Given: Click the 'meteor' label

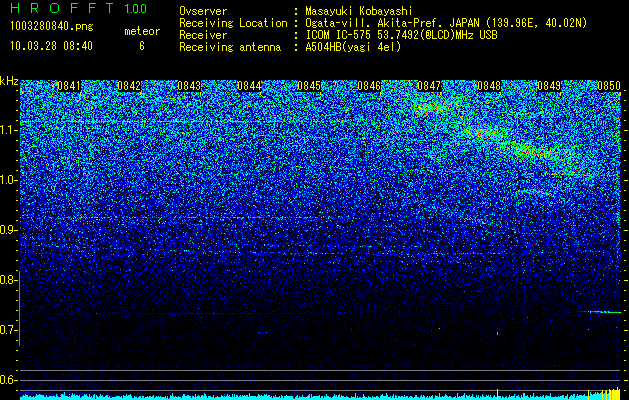Looking at the screenshot, I should coord(142,31).
